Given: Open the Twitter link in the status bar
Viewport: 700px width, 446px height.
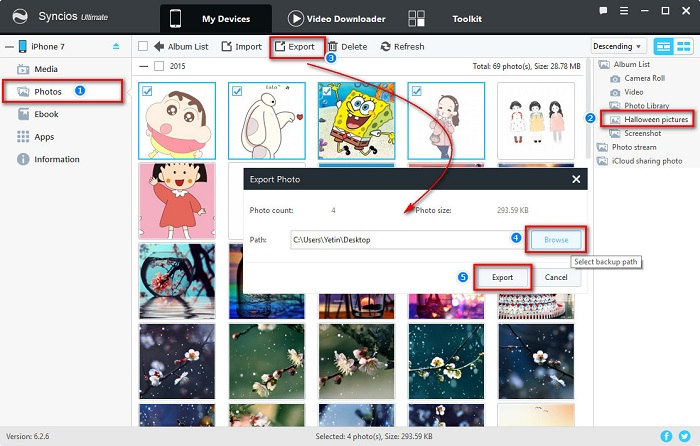Looking at the screenshot, I should coord(684,436).
